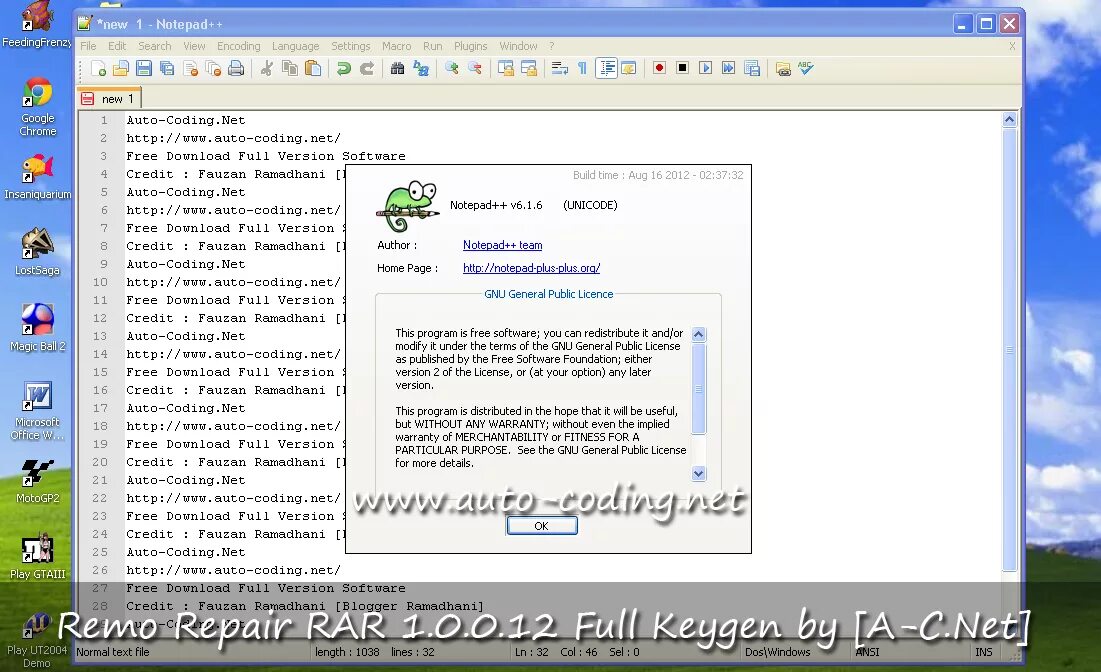
Task: Open the Macro menu
Action: click(x=397, y=46)
